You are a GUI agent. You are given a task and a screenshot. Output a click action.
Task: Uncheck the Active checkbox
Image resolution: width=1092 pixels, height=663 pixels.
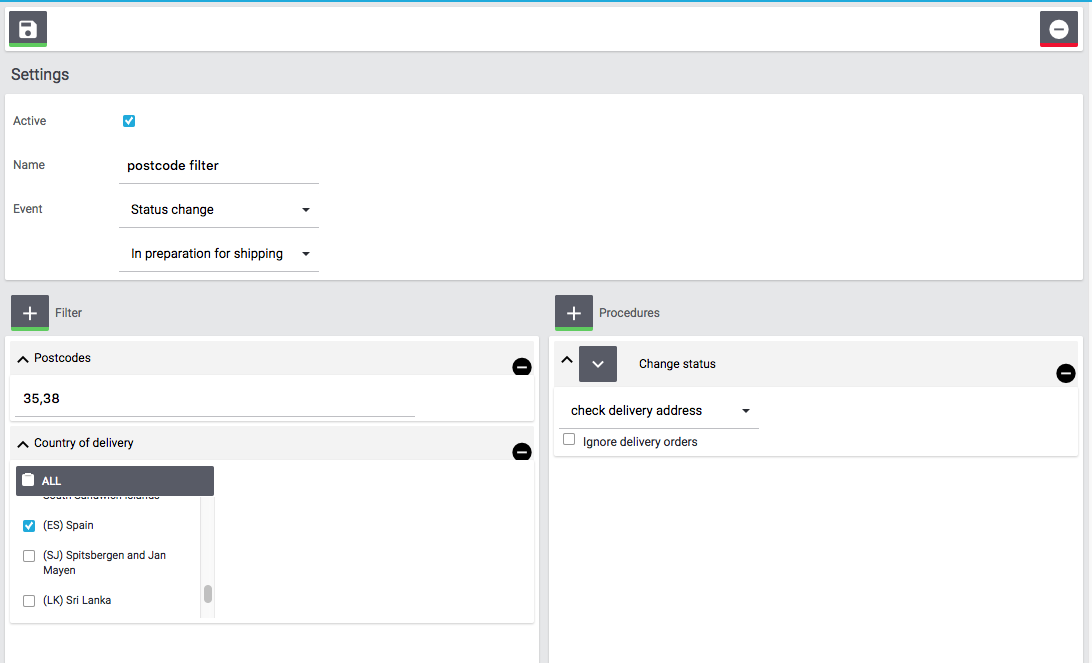129,121
